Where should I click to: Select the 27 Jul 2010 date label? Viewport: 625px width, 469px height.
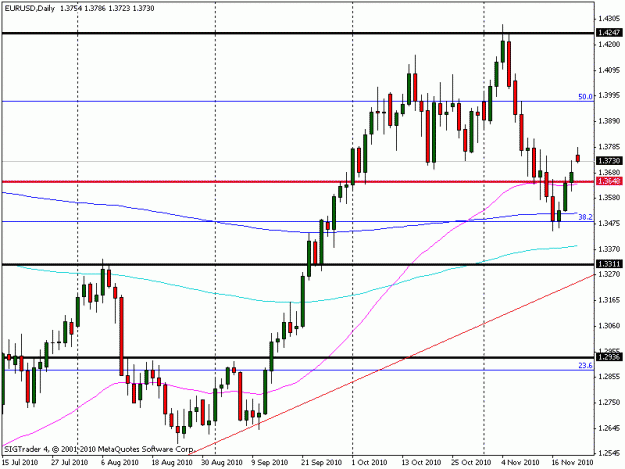[x=69, y=463]
